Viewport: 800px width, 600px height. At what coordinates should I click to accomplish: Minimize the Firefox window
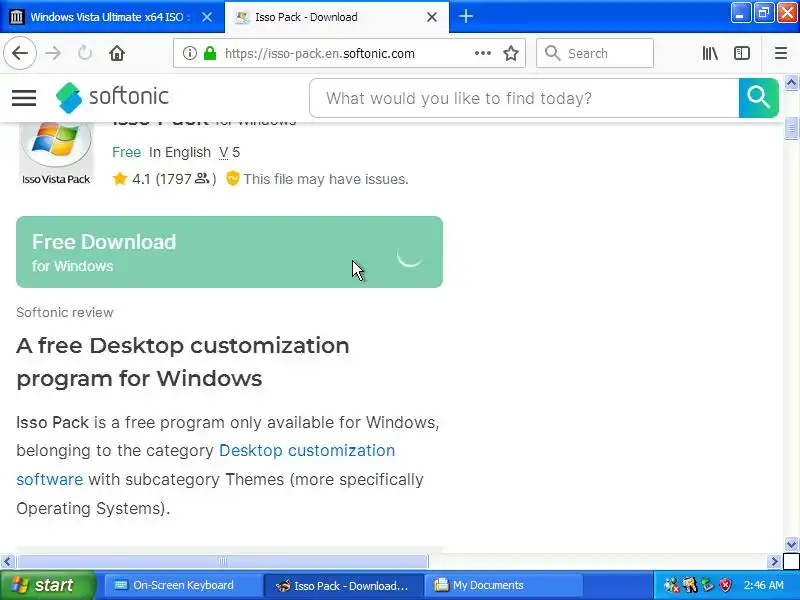(740, 13)
